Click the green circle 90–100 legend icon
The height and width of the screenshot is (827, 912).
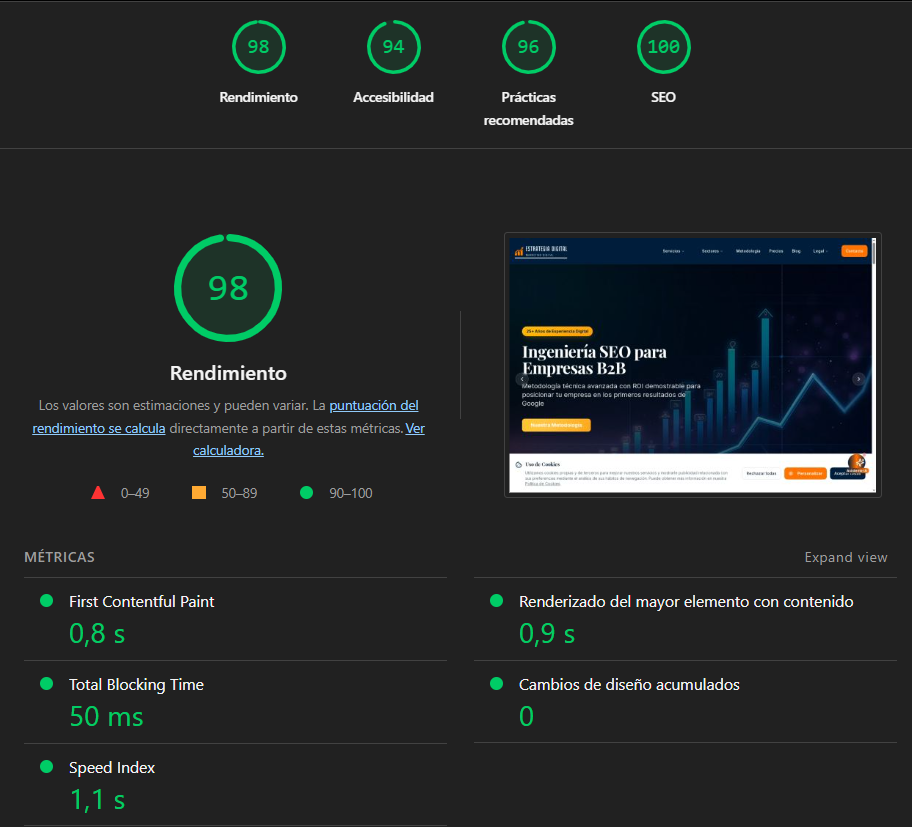pos(307,493)
